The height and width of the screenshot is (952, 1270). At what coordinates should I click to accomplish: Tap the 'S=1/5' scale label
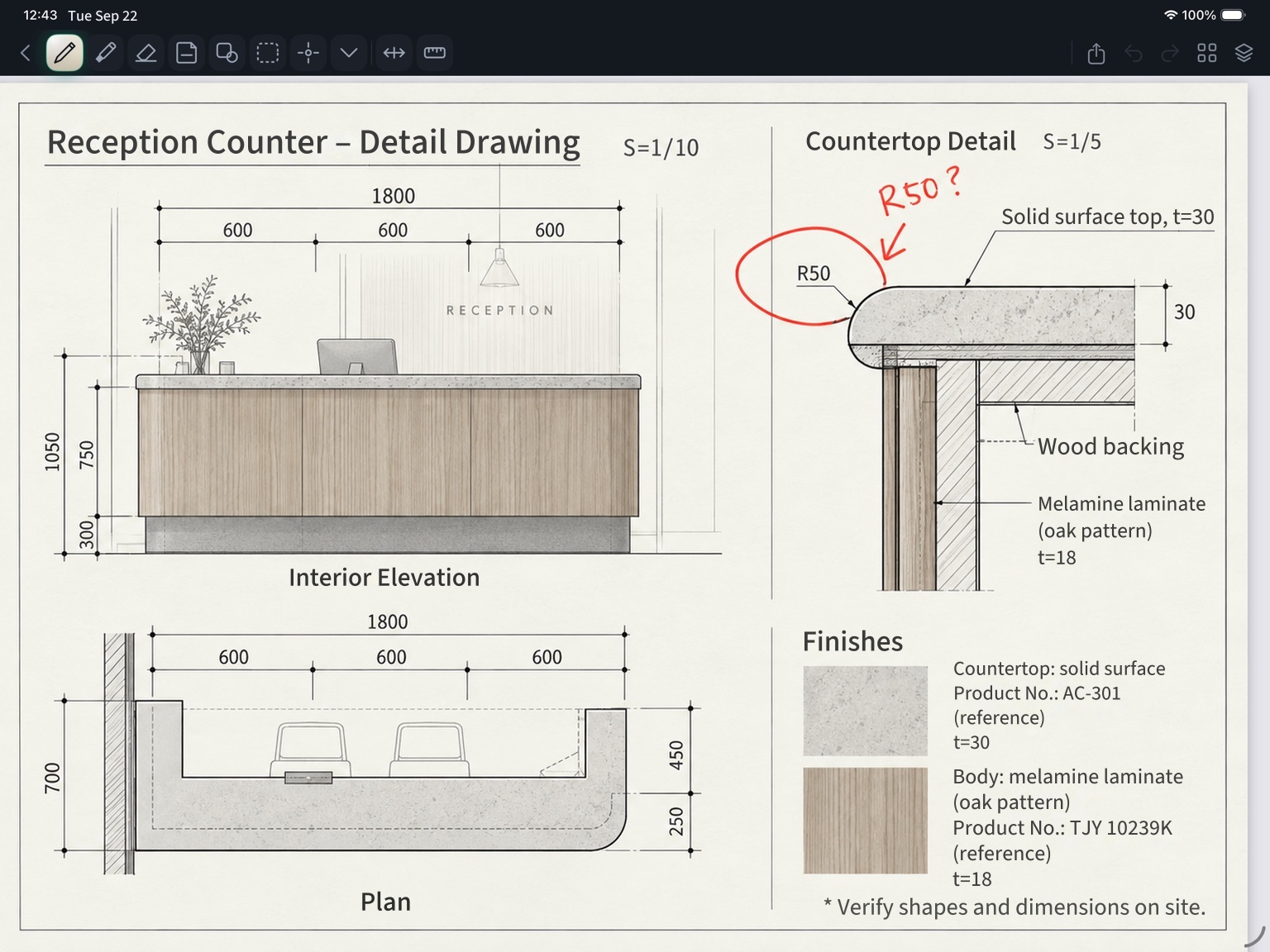tap(1072, 142)
